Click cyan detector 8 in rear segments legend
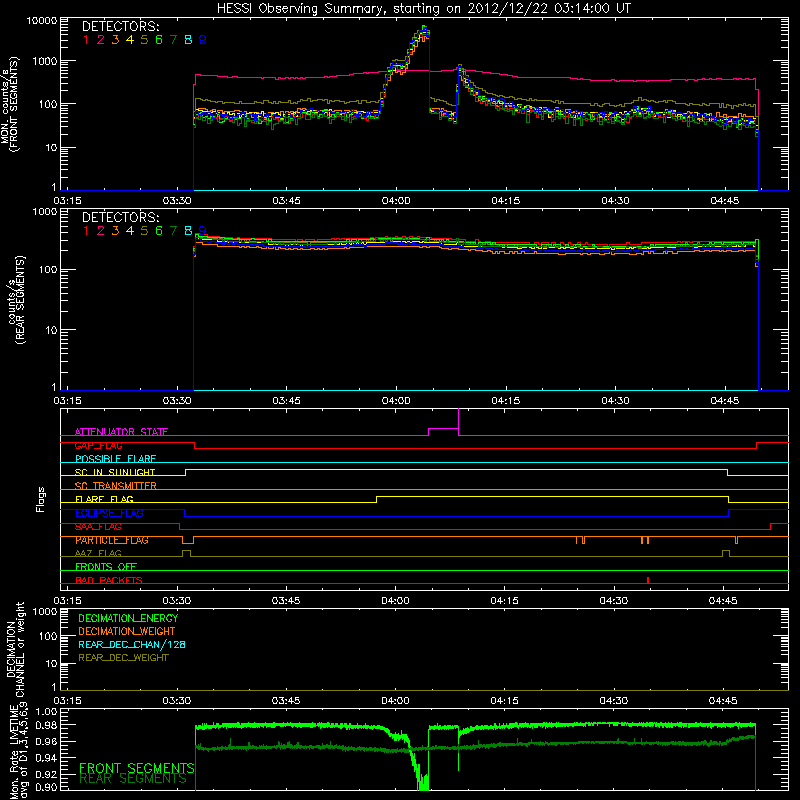The width and height of the screenshot is (800, 800). 188,231
